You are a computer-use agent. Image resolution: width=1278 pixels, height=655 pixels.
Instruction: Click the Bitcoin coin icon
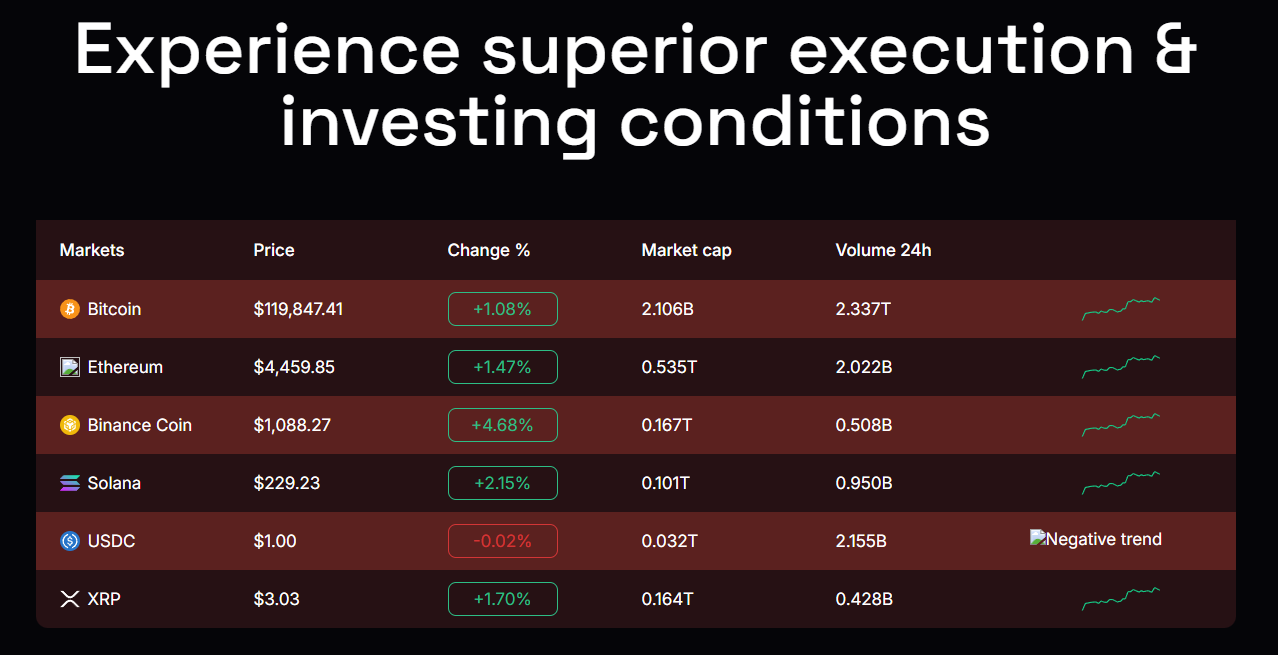point(69,309)
